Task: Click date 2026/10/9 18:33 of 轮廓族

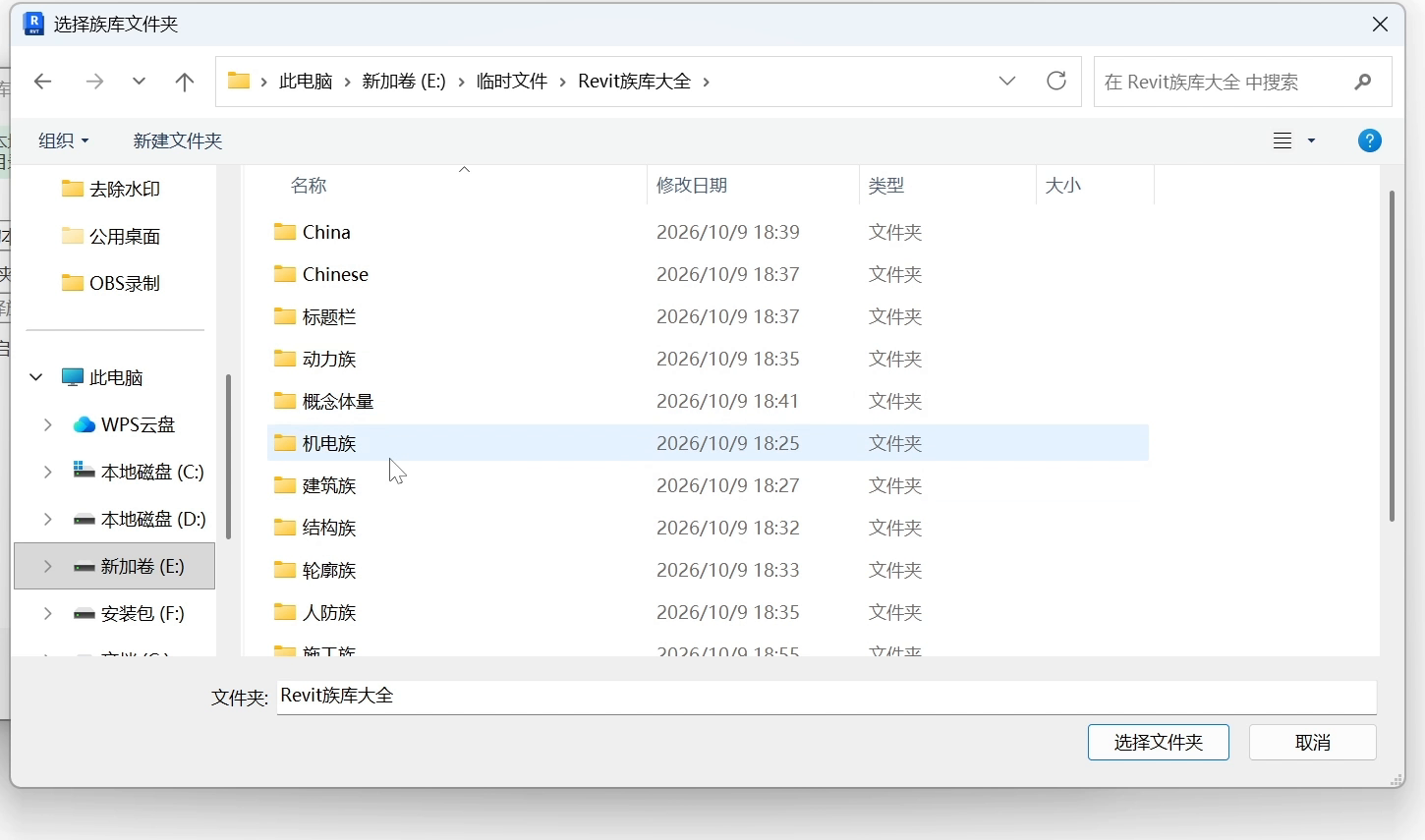Action: (x=728, y=570)
